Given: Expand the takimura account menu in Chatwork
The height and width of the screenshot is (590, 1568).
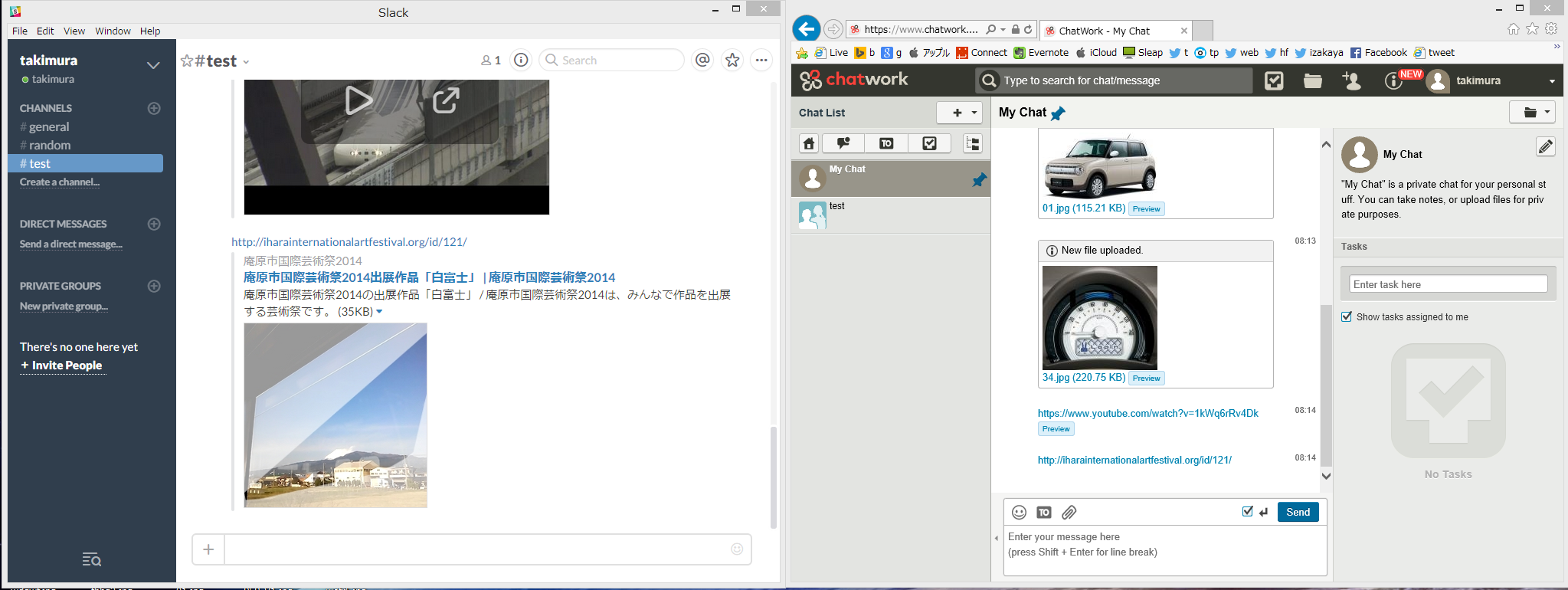Looking at the screenshot, I should tap(1552, 81).
